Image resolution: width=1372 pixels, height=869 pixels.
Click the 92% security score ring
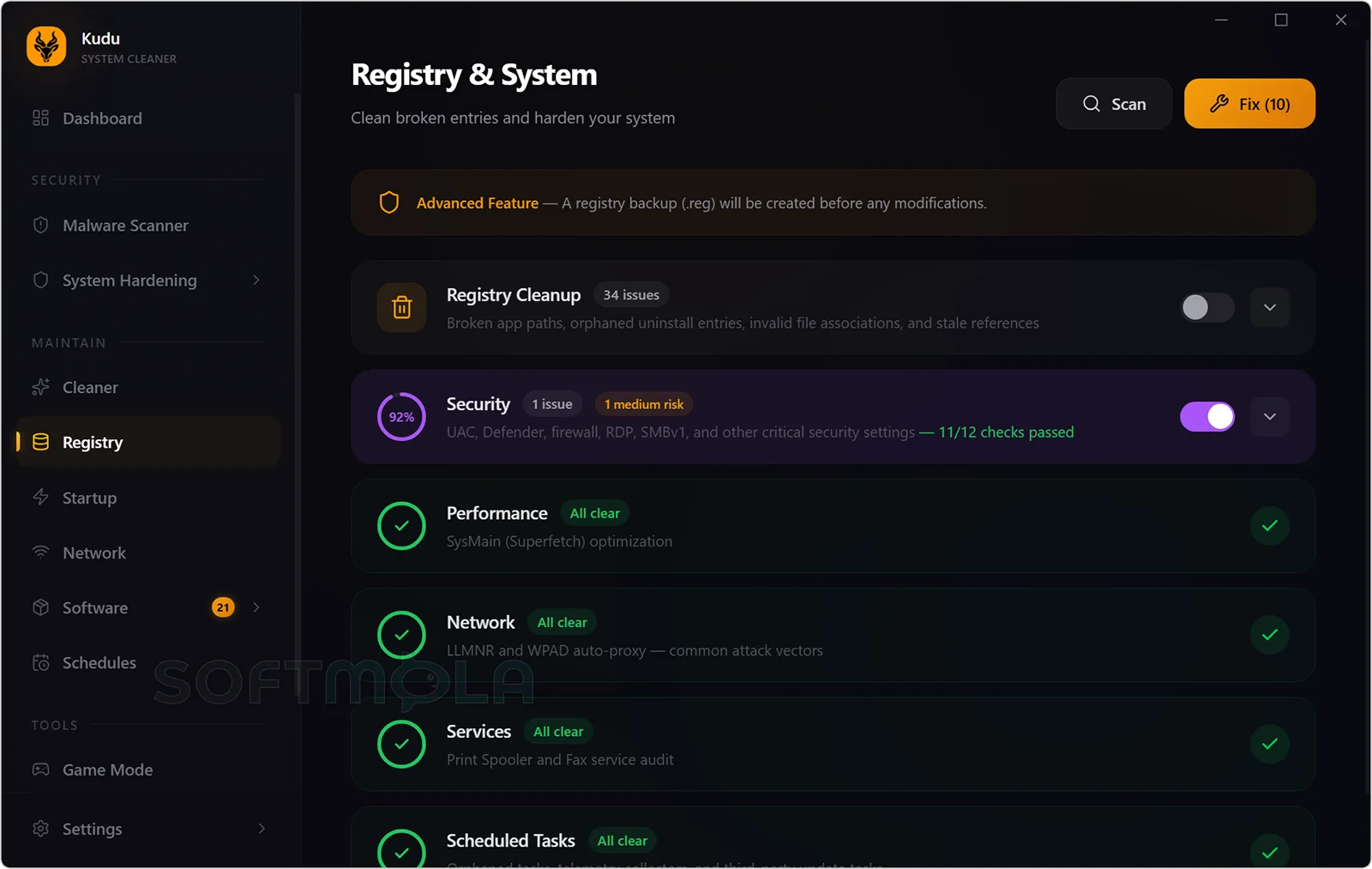401,417
